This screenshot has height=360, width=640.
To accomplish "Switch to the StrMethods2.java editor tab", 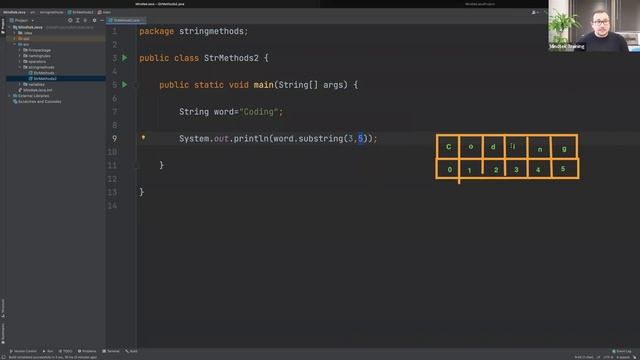I will tap(127, 20).
